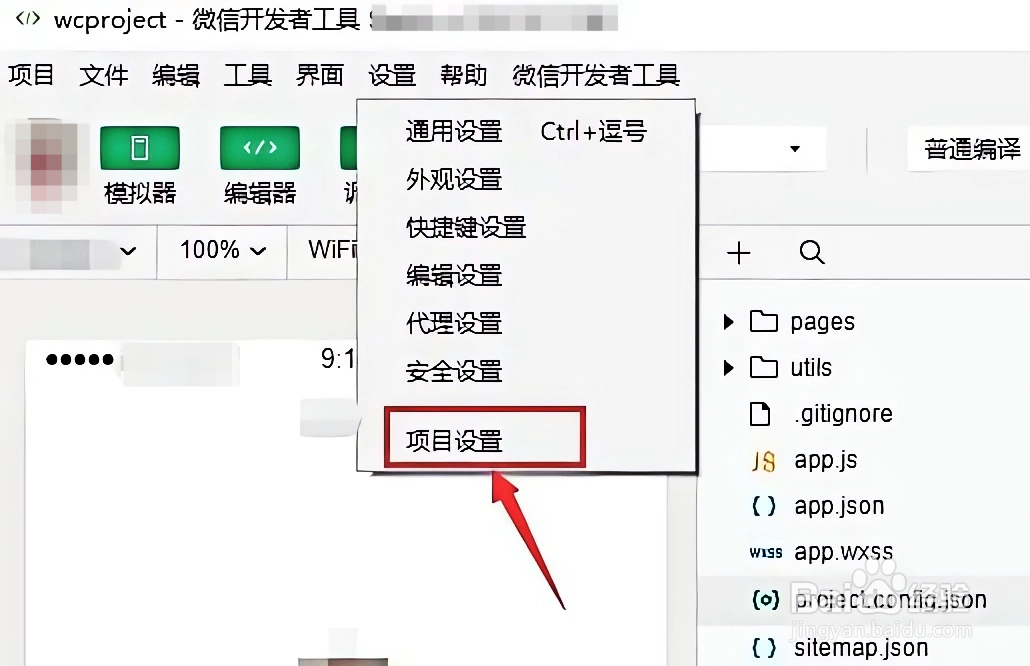Open the 工具 menu
This screenshot has height=666, width=1030.
tap(248, 75)
